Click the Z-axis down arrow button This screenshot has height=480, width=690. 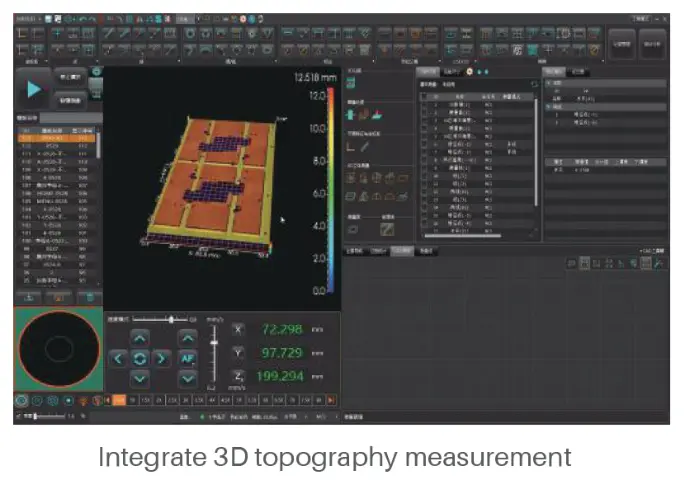[187, 379]
